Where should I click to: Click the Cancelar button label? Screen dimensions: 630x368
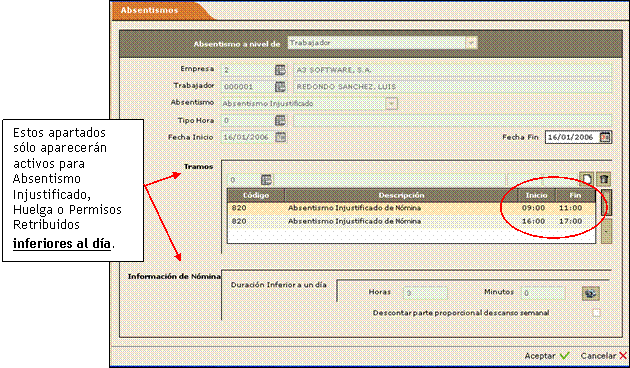coord(598,356)
